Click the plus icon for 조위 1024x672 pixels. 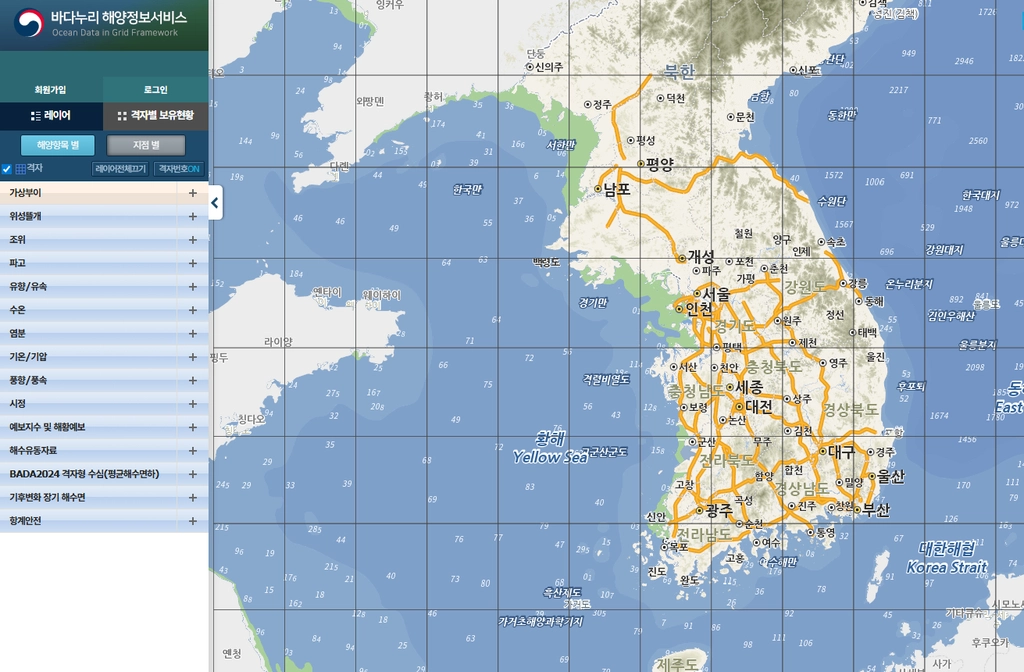pos(193,240)
